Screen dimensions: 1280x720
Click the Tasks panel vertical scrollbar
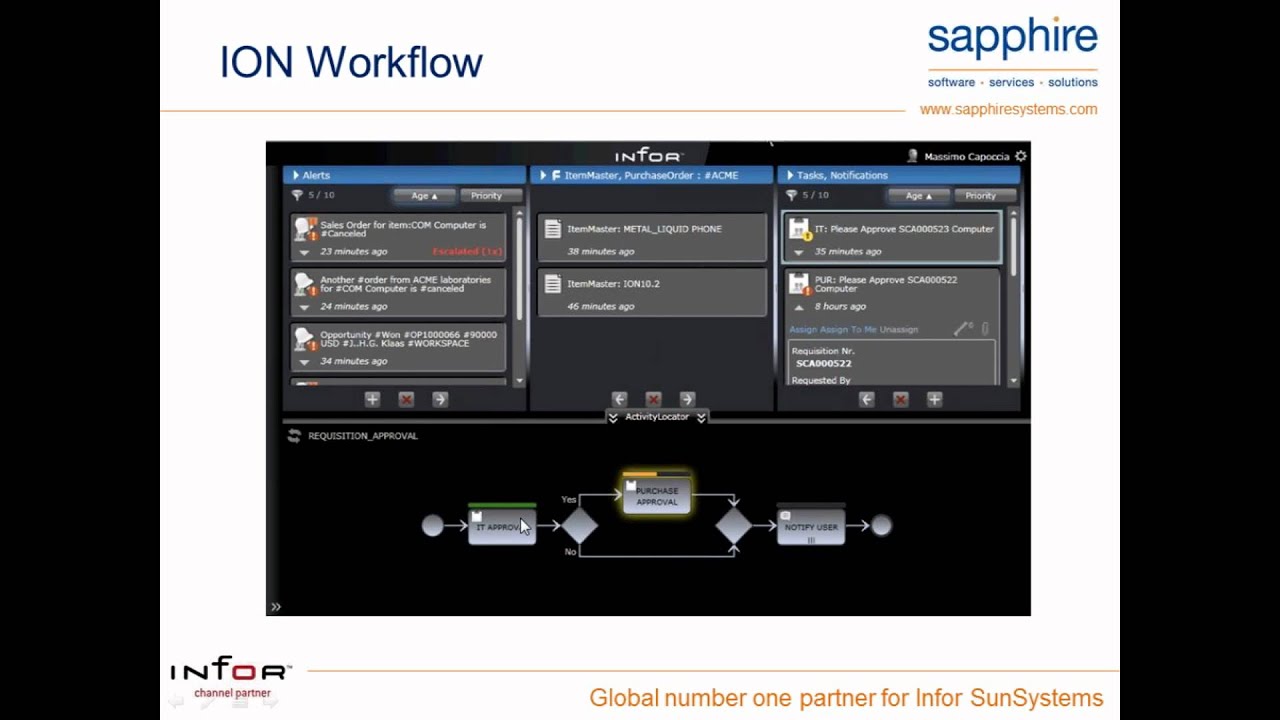coord(1013,297)
